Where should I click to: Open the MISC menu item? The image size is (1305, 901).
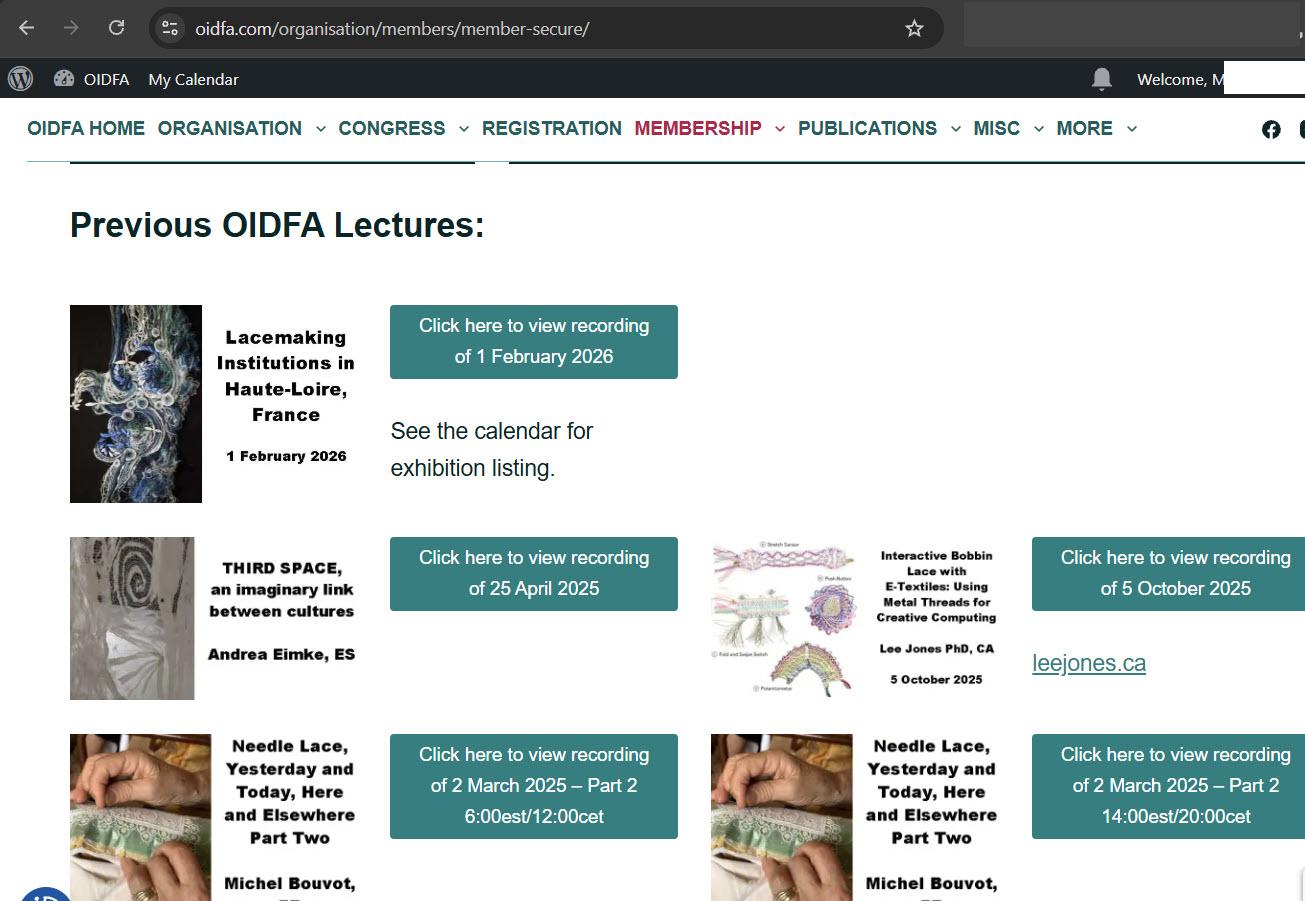(997, 129)
